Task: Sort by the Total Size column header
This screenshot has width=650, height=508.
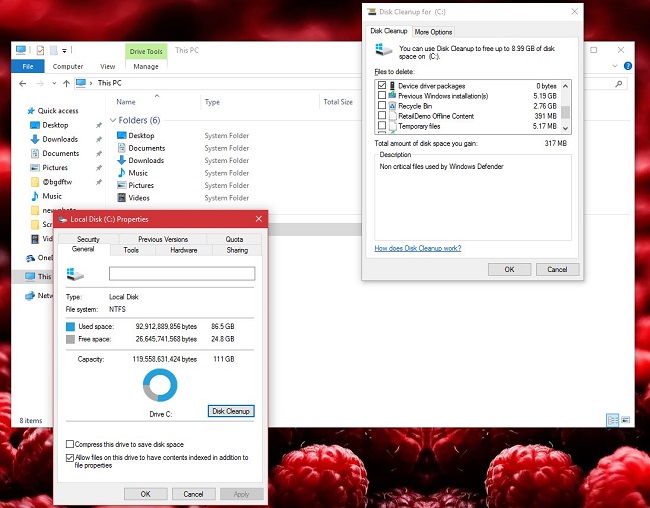Action: click(x=338, y=102)
